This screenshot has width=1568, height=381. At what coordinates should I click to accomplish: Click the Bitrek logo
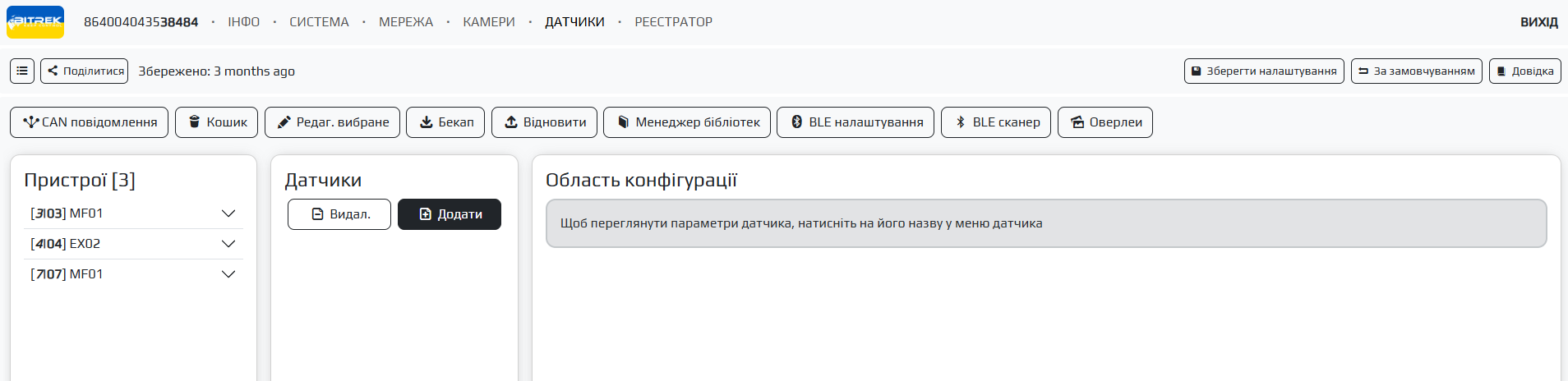pyautogui.click(x=35, y=22)
